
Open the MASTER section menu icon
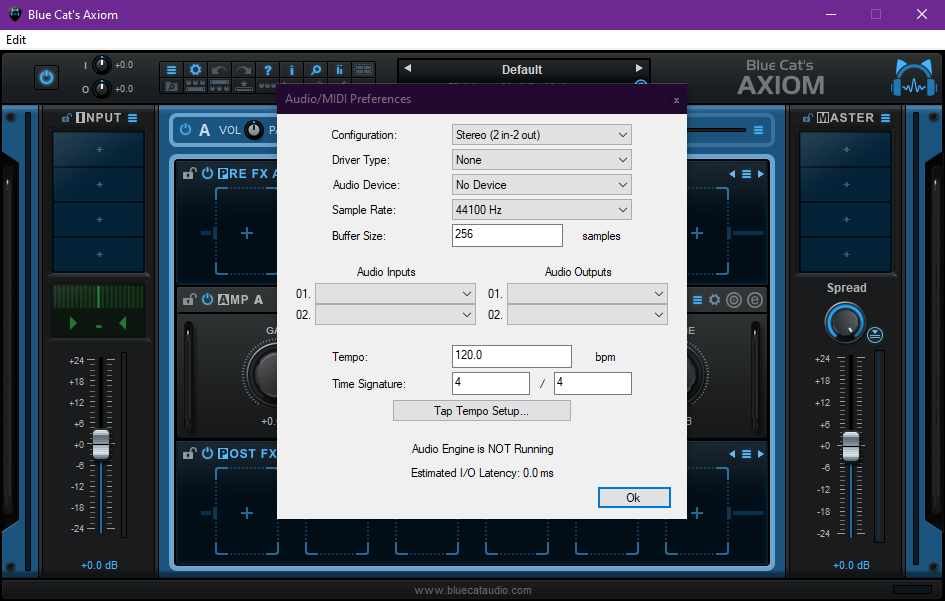tap(885, 118)
